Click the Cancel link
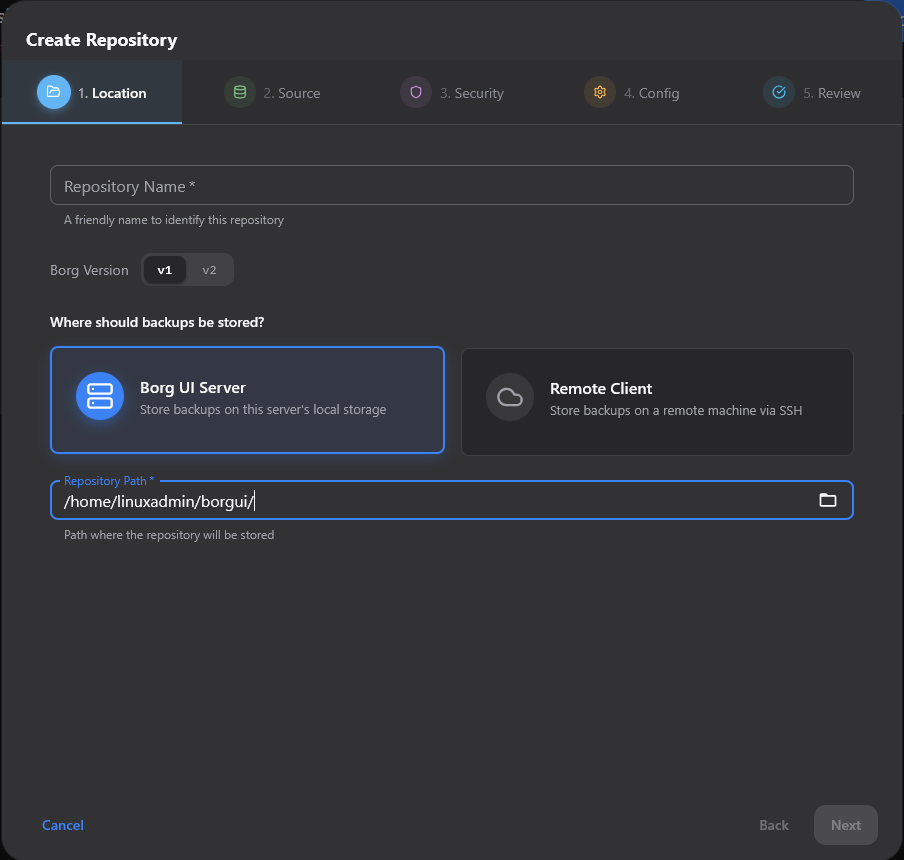 point(62,825)
